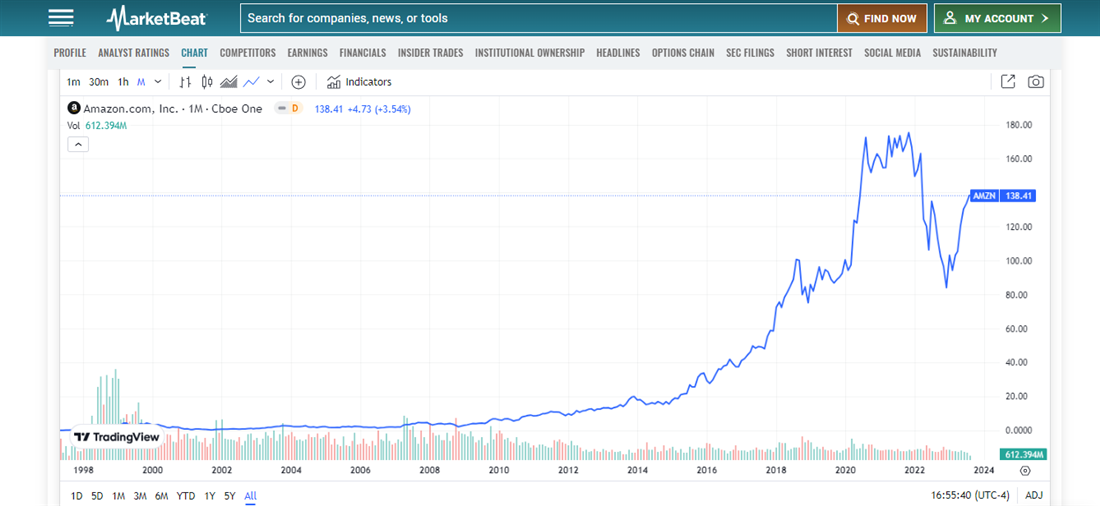Open MY ACCOUNT
This screenshot has width=1100, height=506.
pos(997,19)
